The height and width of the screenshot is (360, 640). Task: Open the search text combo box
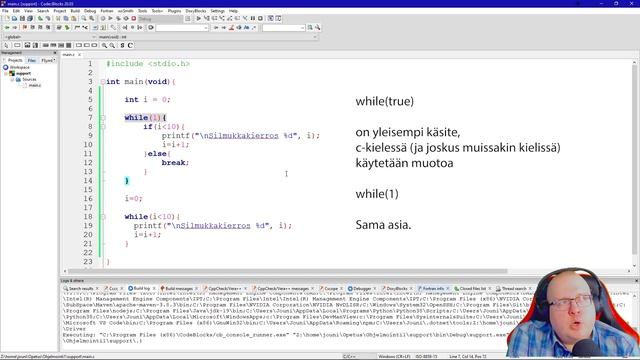[x=182, y=27]
